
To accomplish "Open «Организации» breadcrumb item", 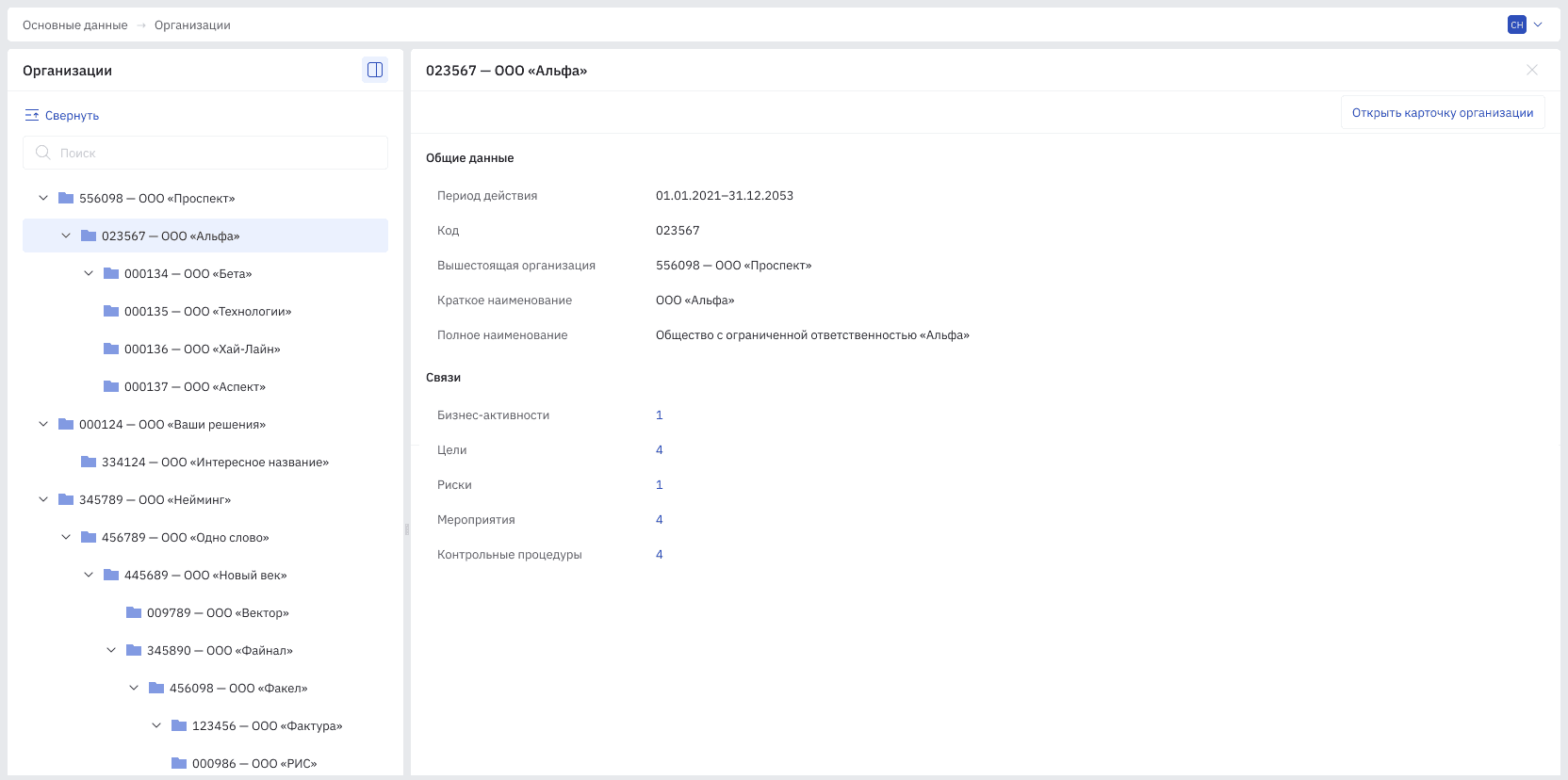I will (192, 25).
